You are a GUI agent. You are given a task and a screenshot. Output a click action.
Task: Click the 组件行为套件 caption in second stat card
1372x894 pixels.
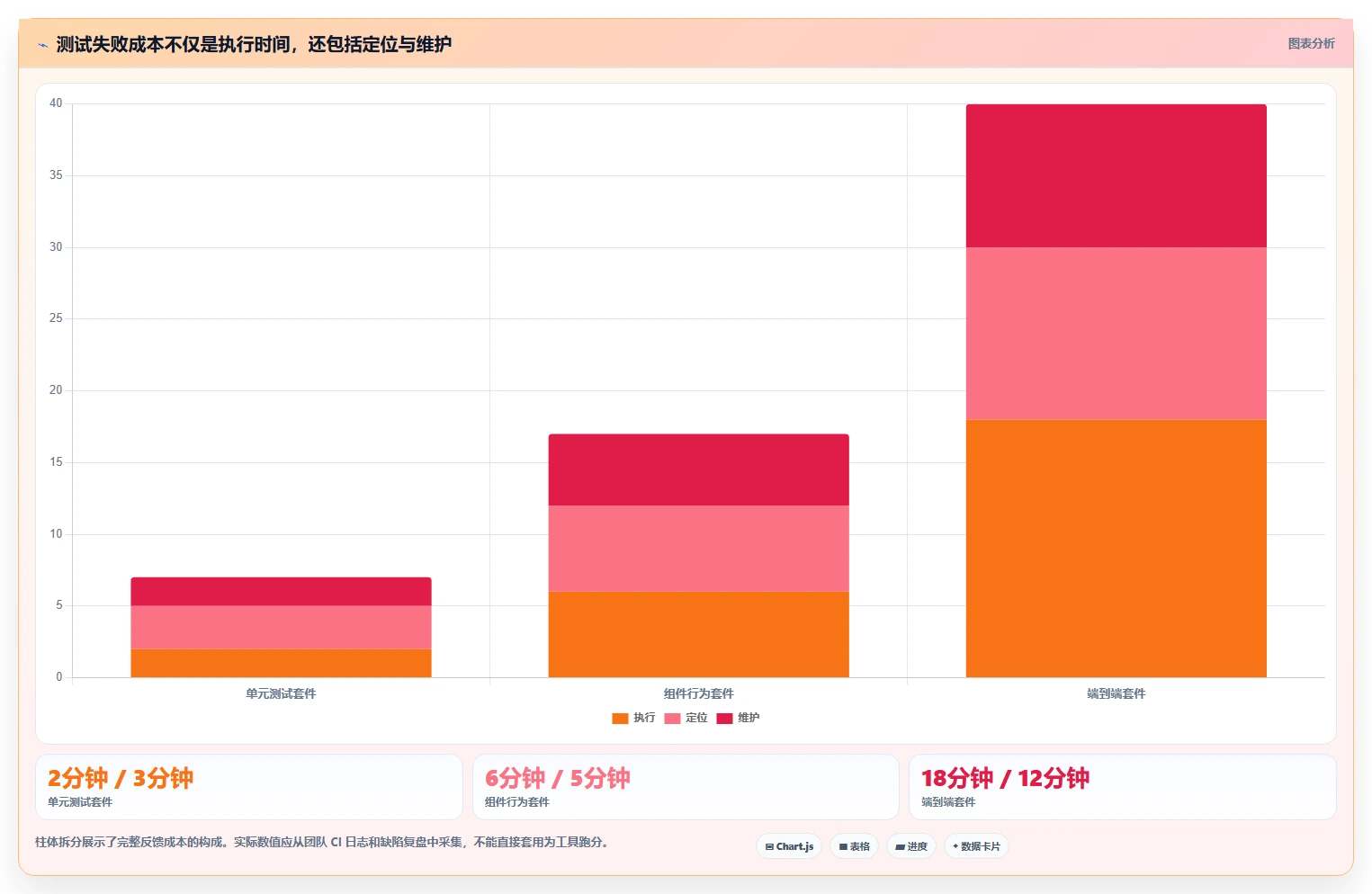pos(517,802)
